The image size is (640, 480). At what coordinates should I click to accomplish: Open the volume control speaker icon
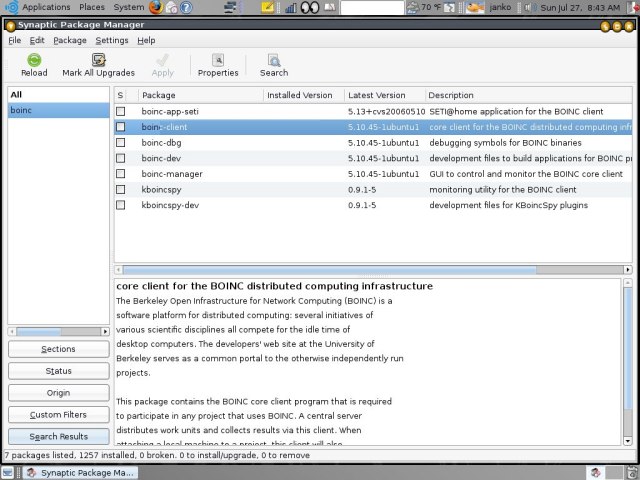pos(528,7)
